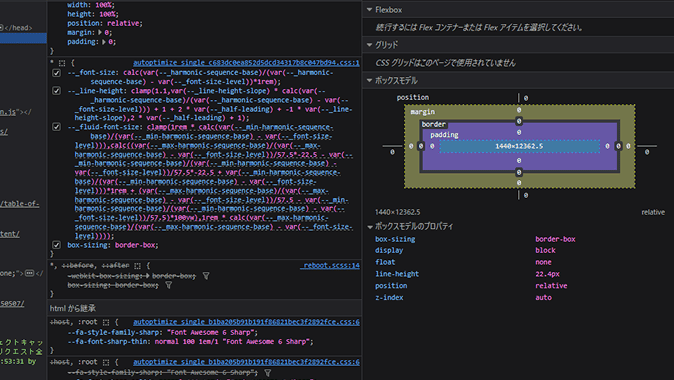The width and height of the screenshot is (674, 380).
Task: Click the html から継承 inherited header
Action: tap(204, 308)
